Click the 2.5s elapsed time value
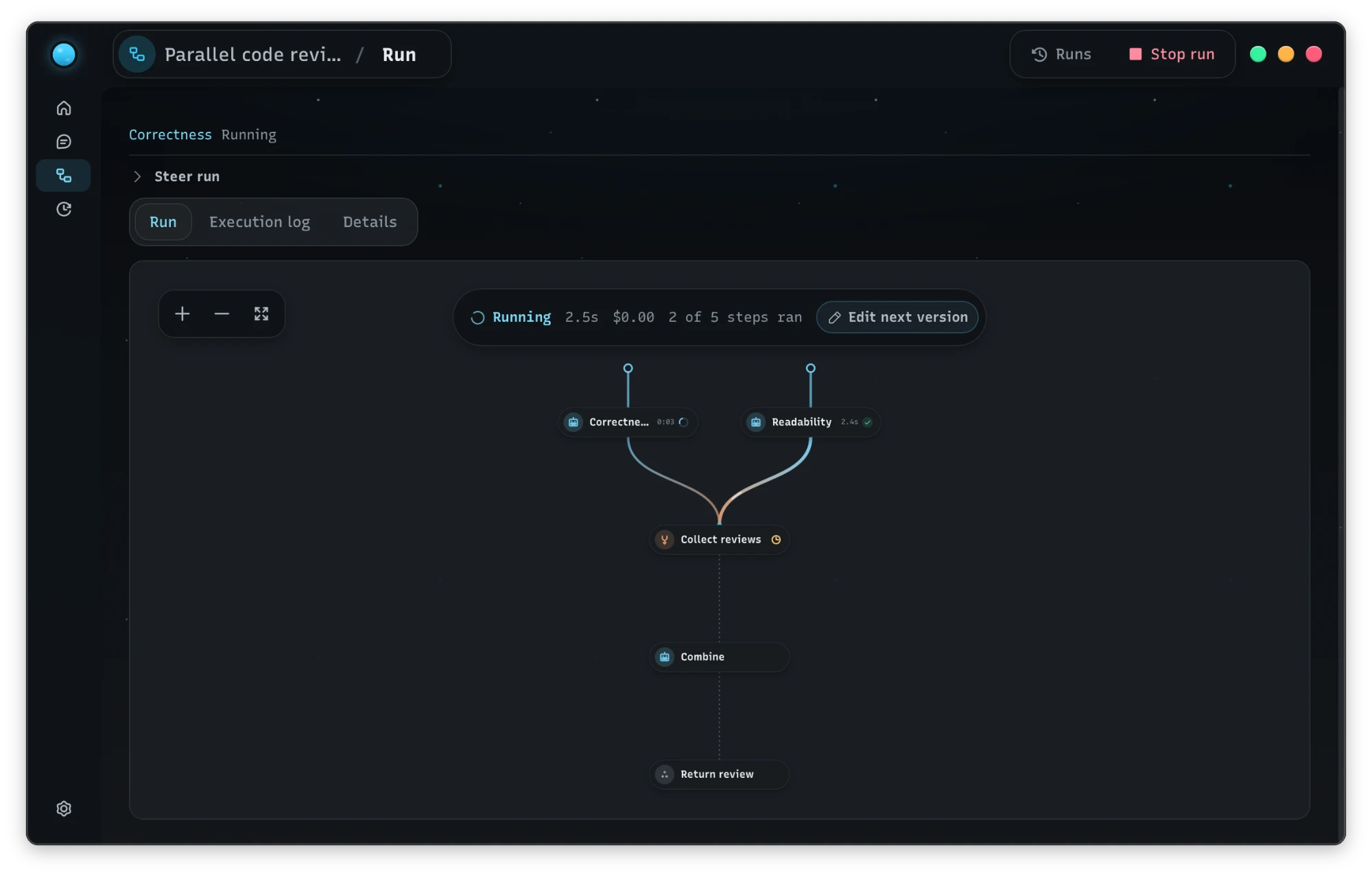Screen dimensions: 1372x876 tap(582, 318)
